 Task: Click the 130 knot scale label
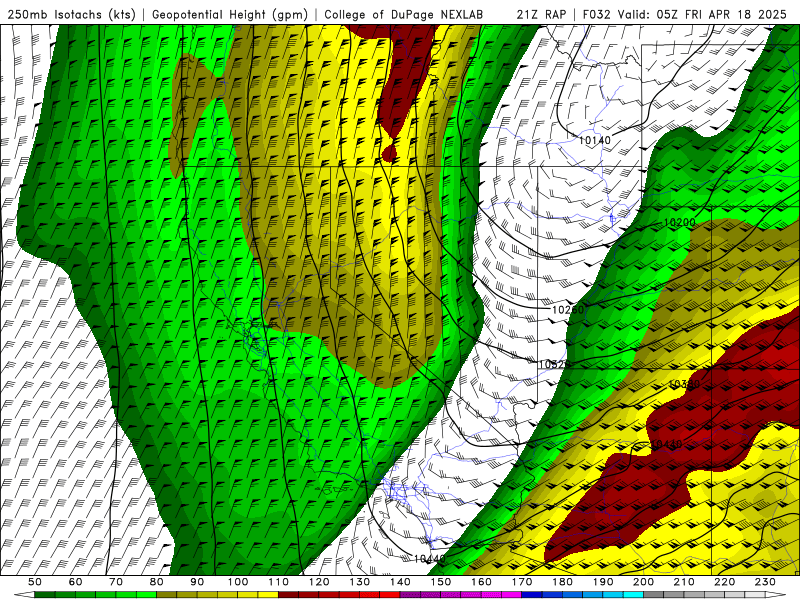click(x=360, y=582)
